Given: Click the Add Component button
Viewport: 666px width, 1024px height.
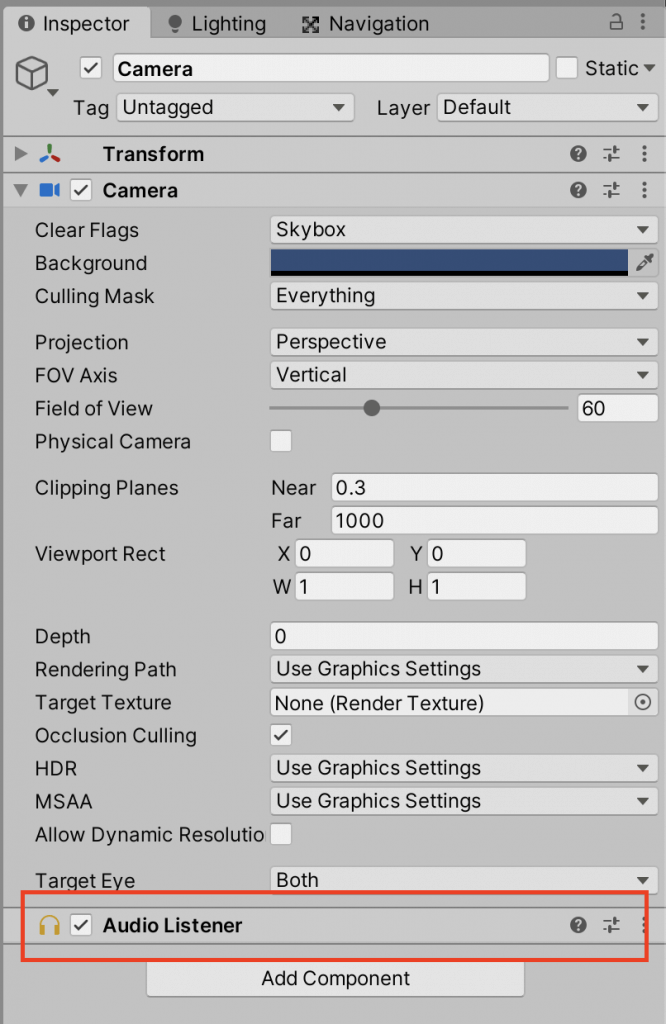Looking at the screenshot, I should coord(335,978).
